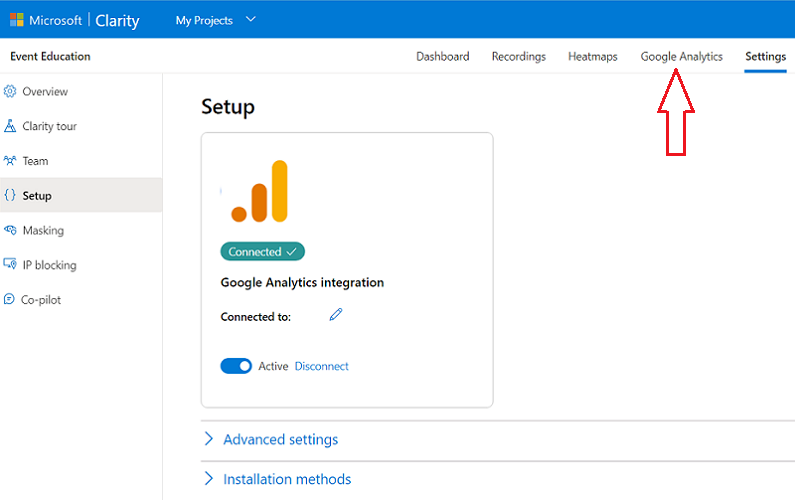
Task: Select Overview in the sidebar
Action: click(45, 91)
